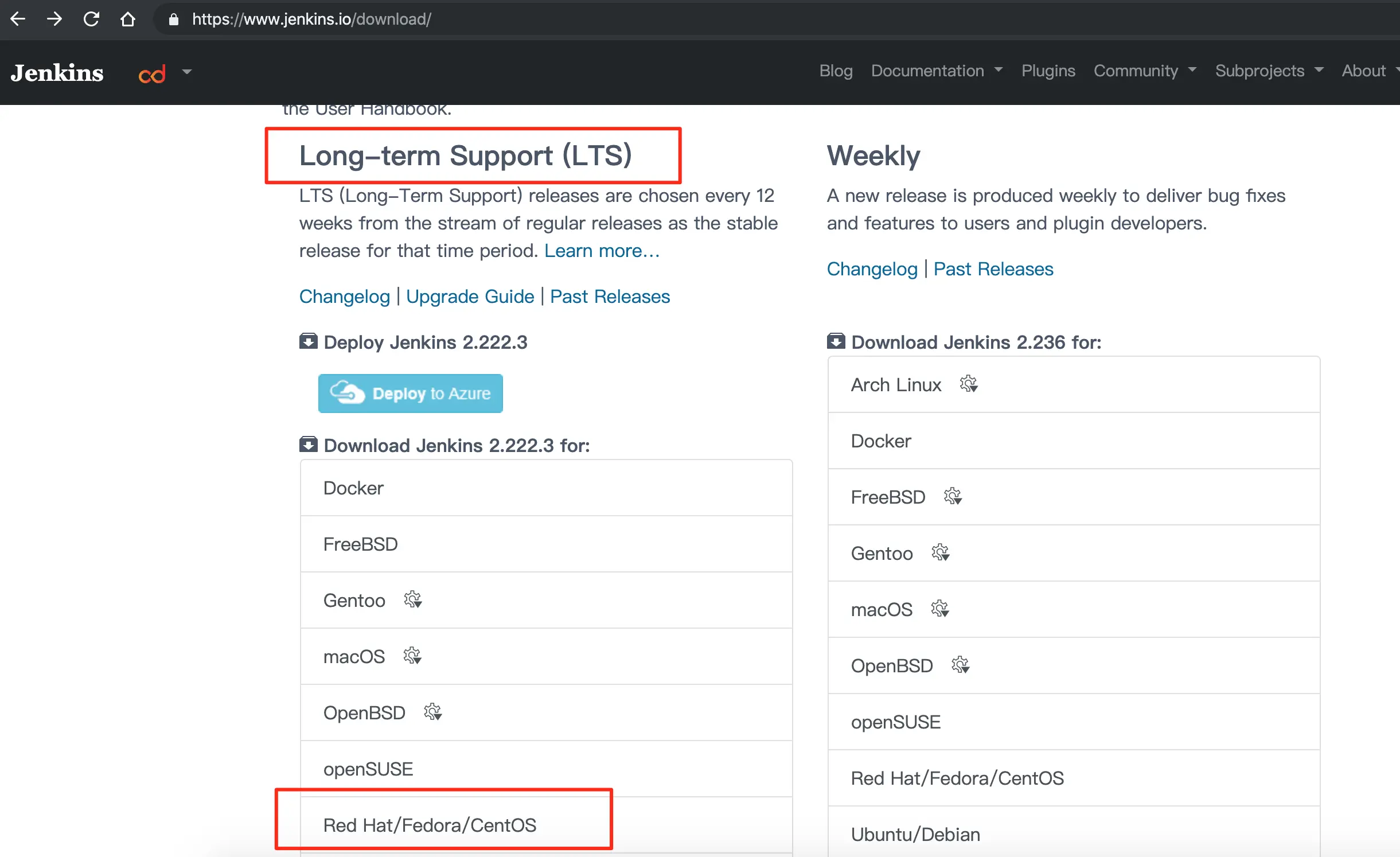Screen dimensions: 1400x857
Task: Click the browser back arrow
Action: (x=18, y=19)
